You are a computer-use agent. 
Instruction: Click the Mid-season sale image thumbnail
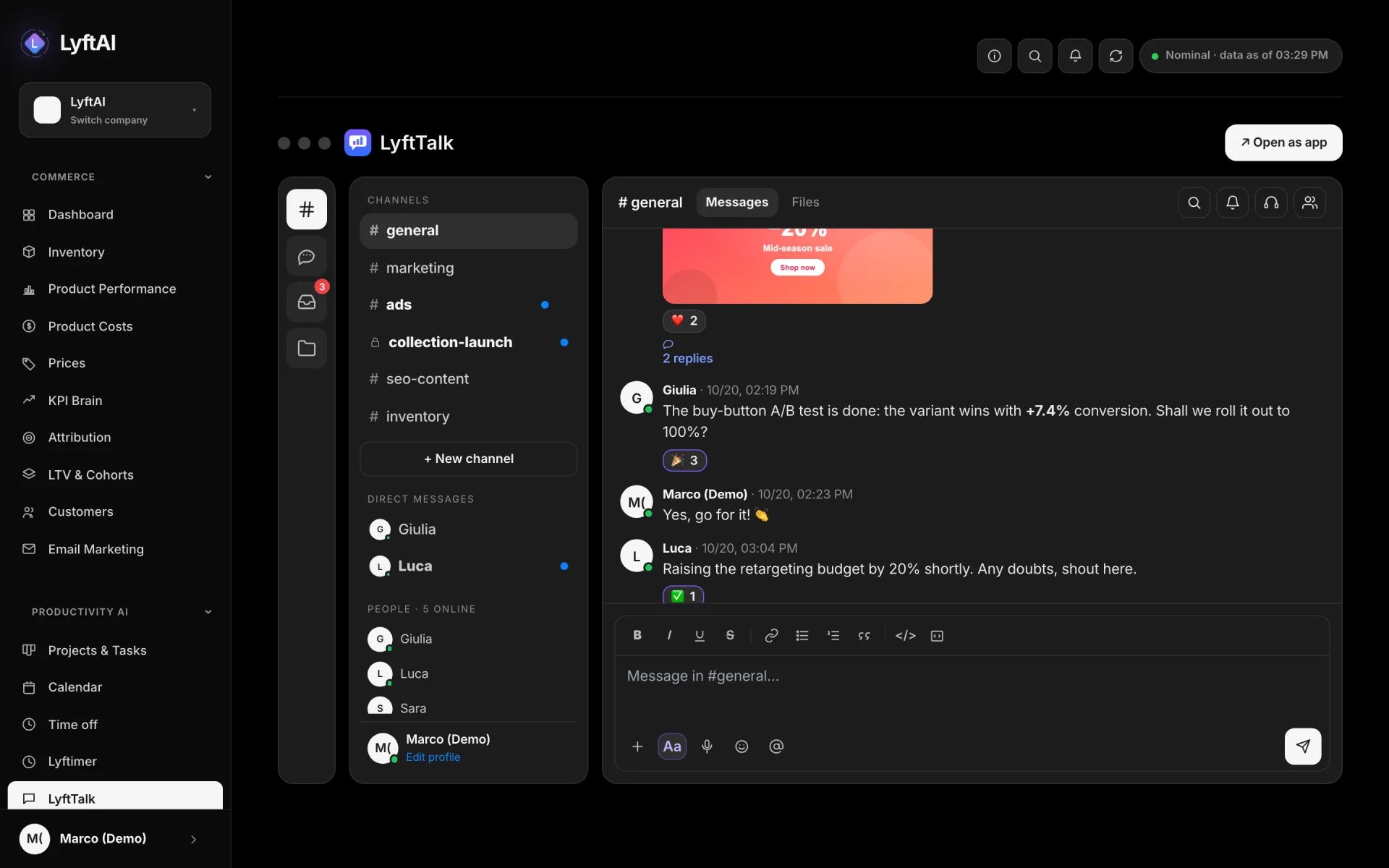point(797,266)
